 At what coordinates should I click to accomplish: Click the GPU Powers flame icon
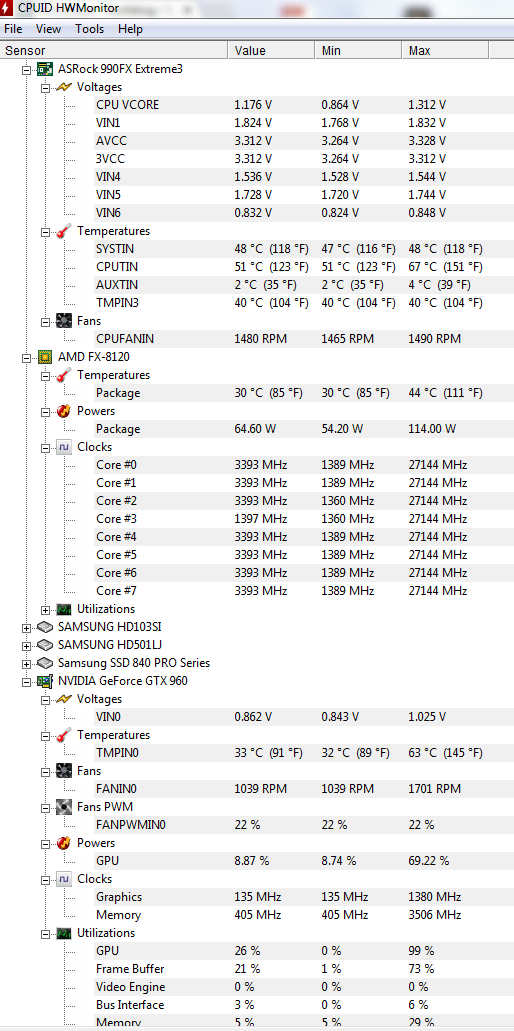pos(64,843)
